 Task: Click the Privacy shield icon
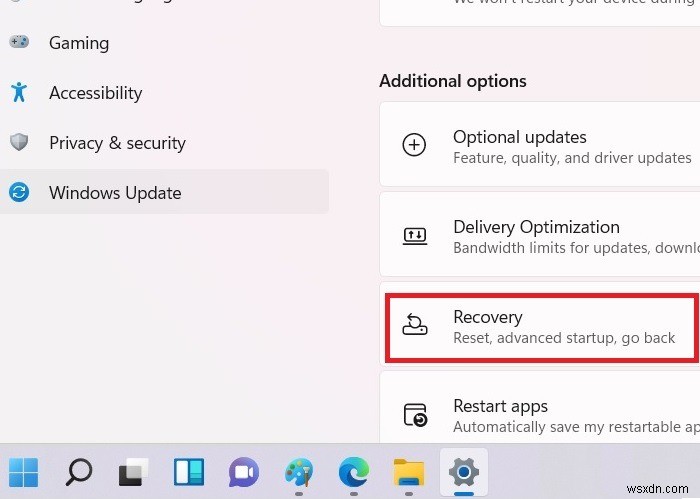[19, 142]
